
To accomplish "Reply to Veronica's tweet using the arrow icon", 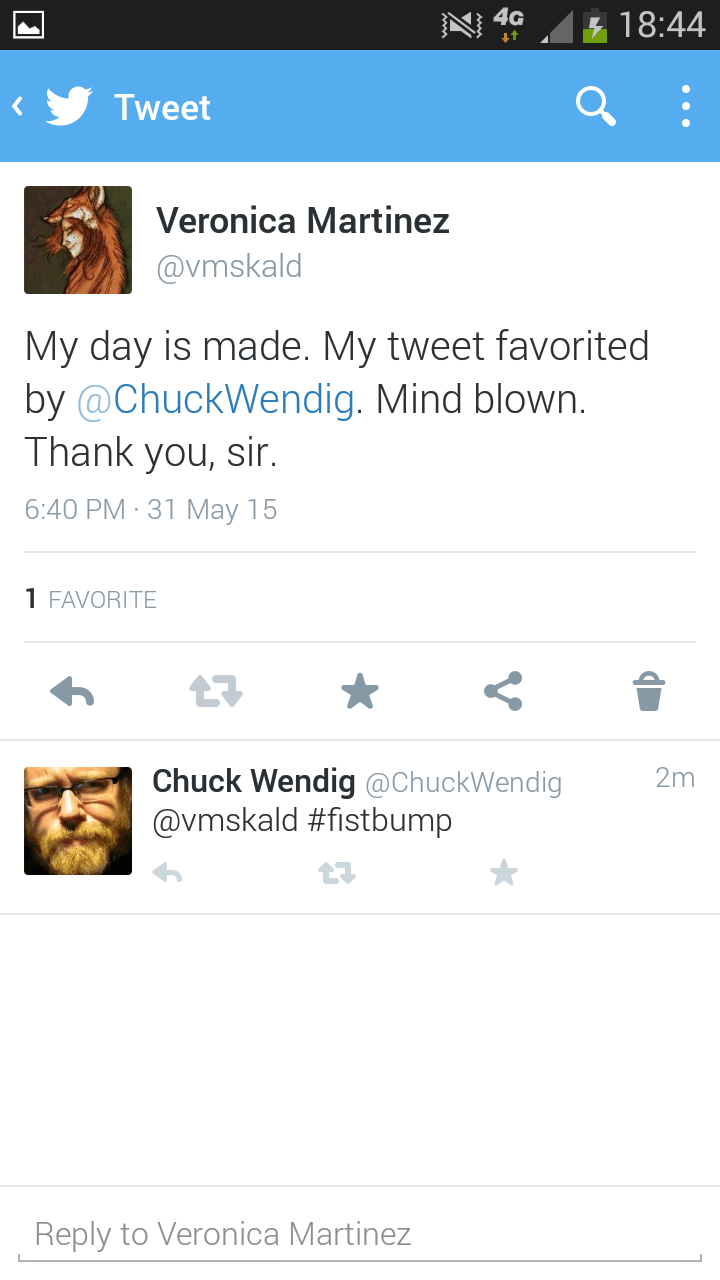I will pyautogui.click(x=72, y=691).
